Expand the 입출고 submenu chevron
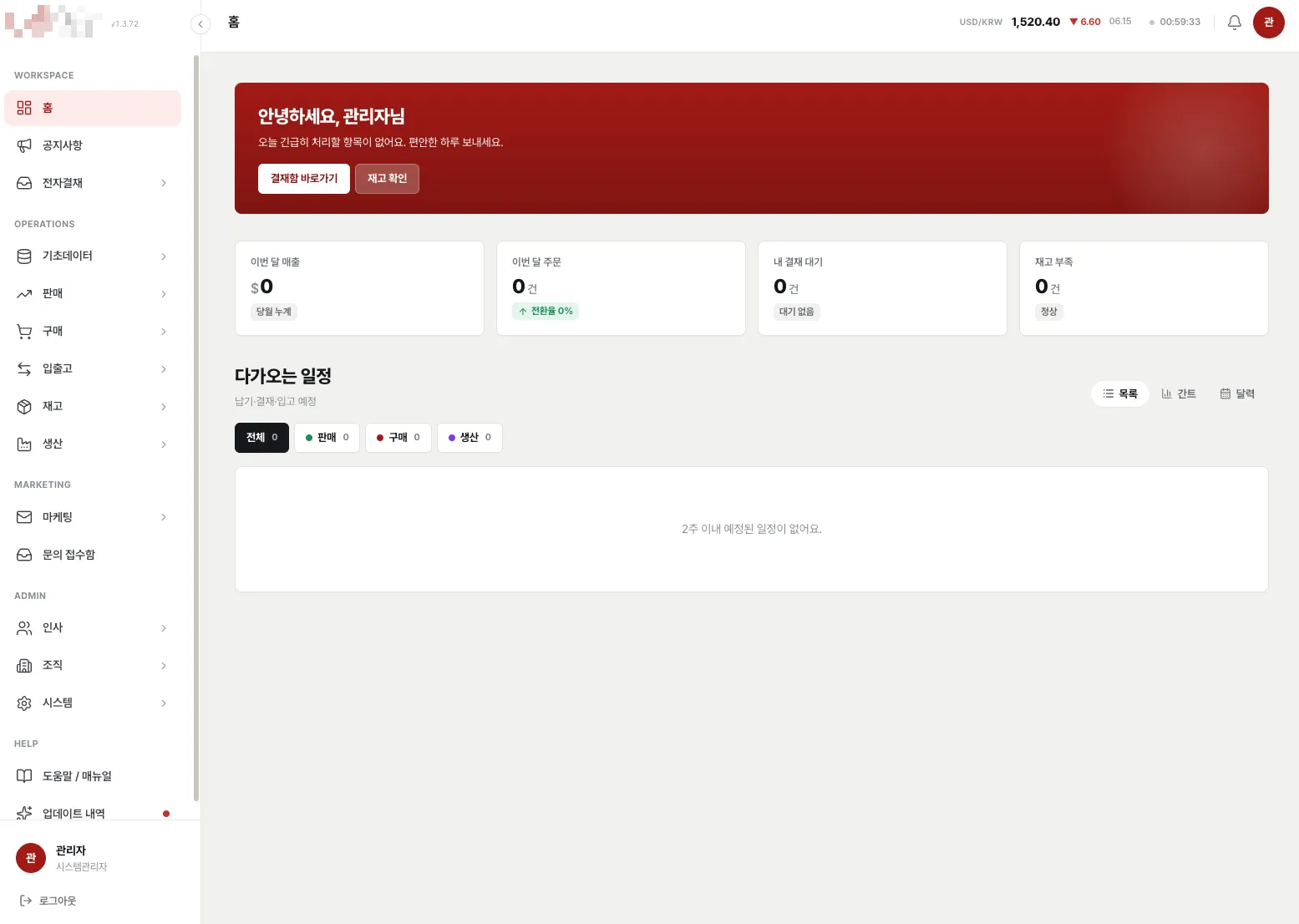 pos(164,369)
